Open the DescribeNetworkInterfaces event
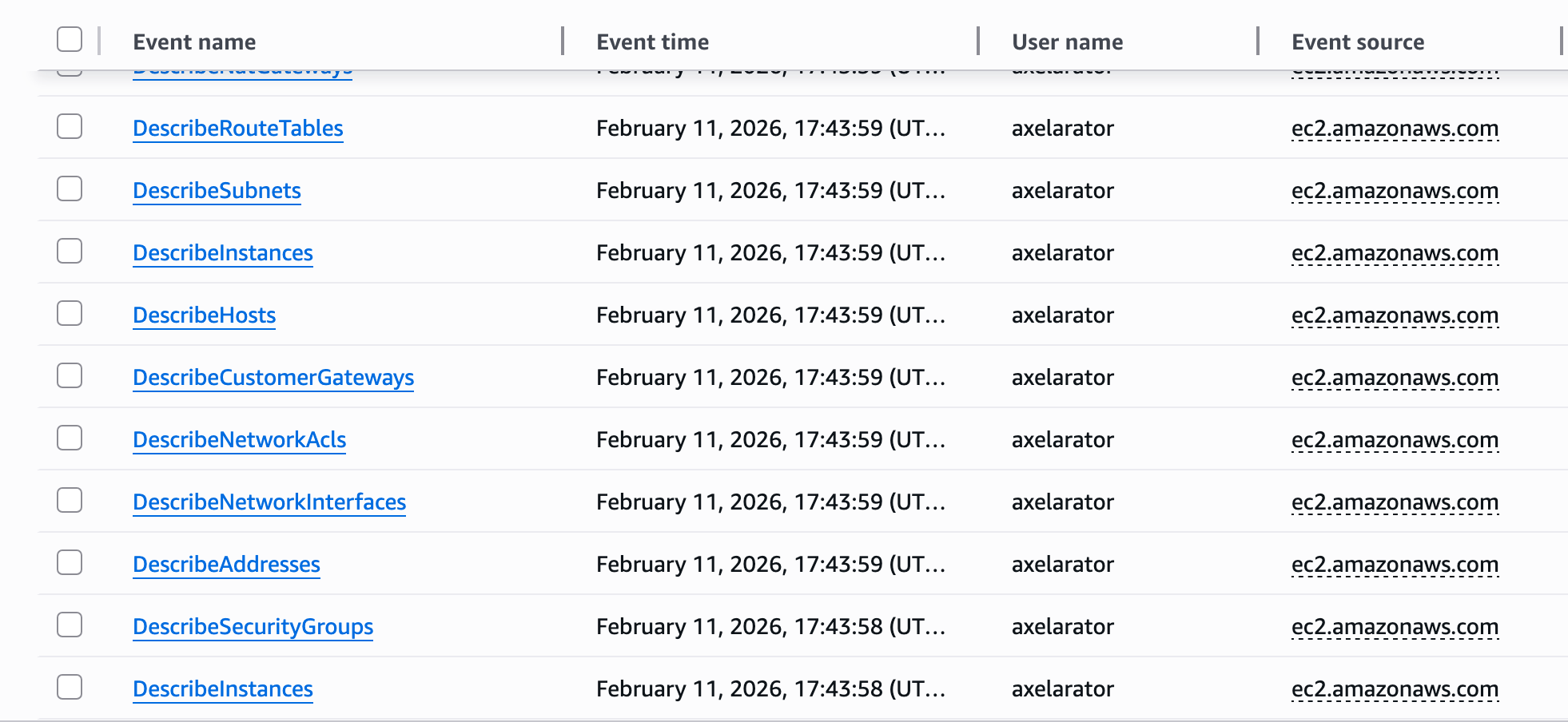 point(269,502)
